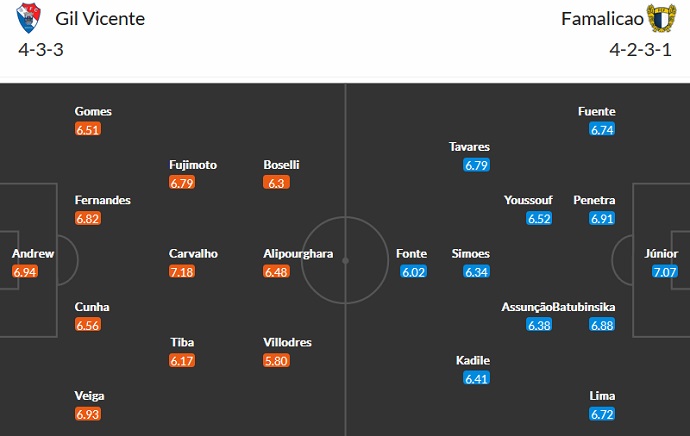Click the Famalicao club crest
This screenshot has width=690, height=436.
point(661,18)
